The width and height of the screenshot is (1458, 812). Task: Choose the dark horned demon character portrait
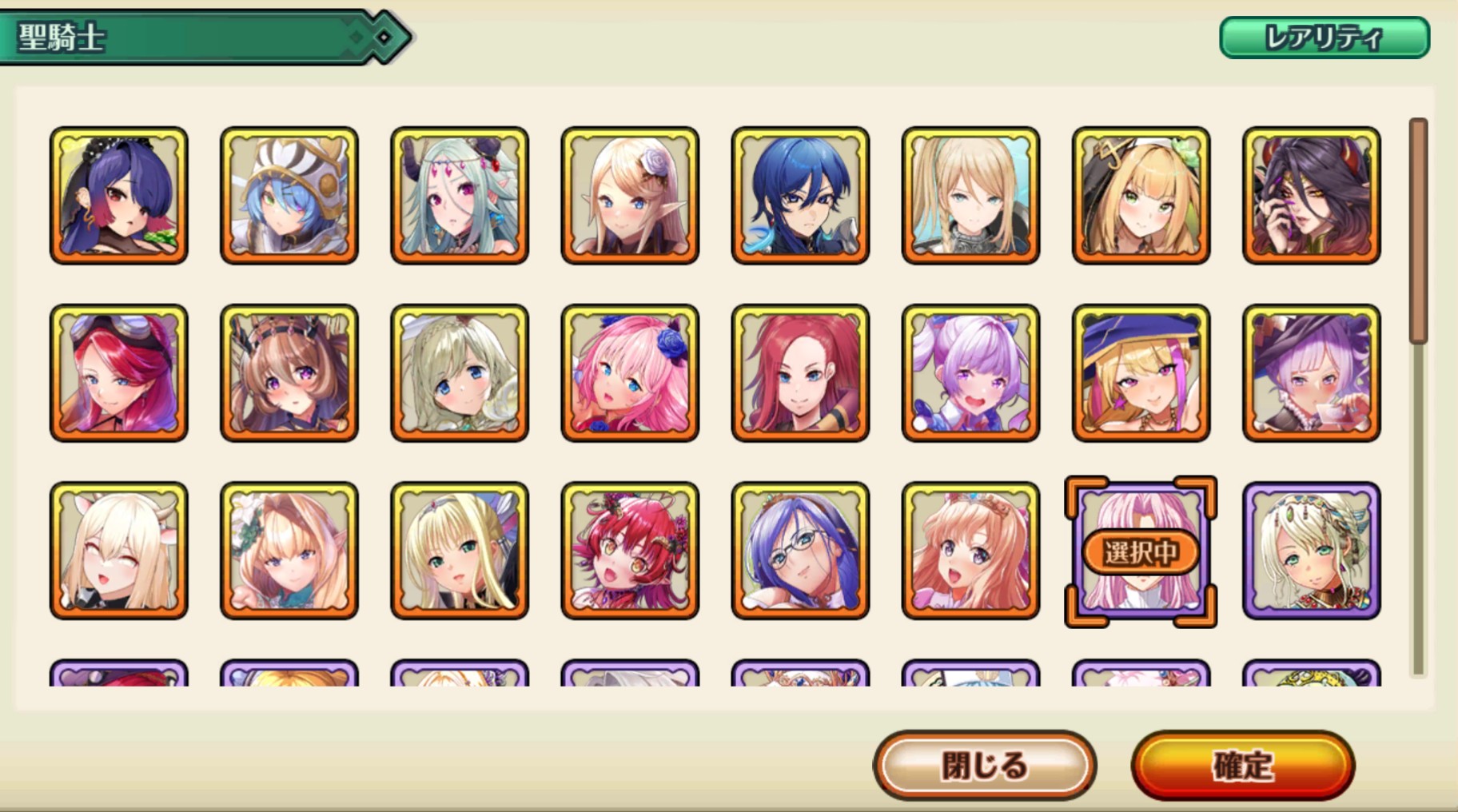coord(1312,195)
